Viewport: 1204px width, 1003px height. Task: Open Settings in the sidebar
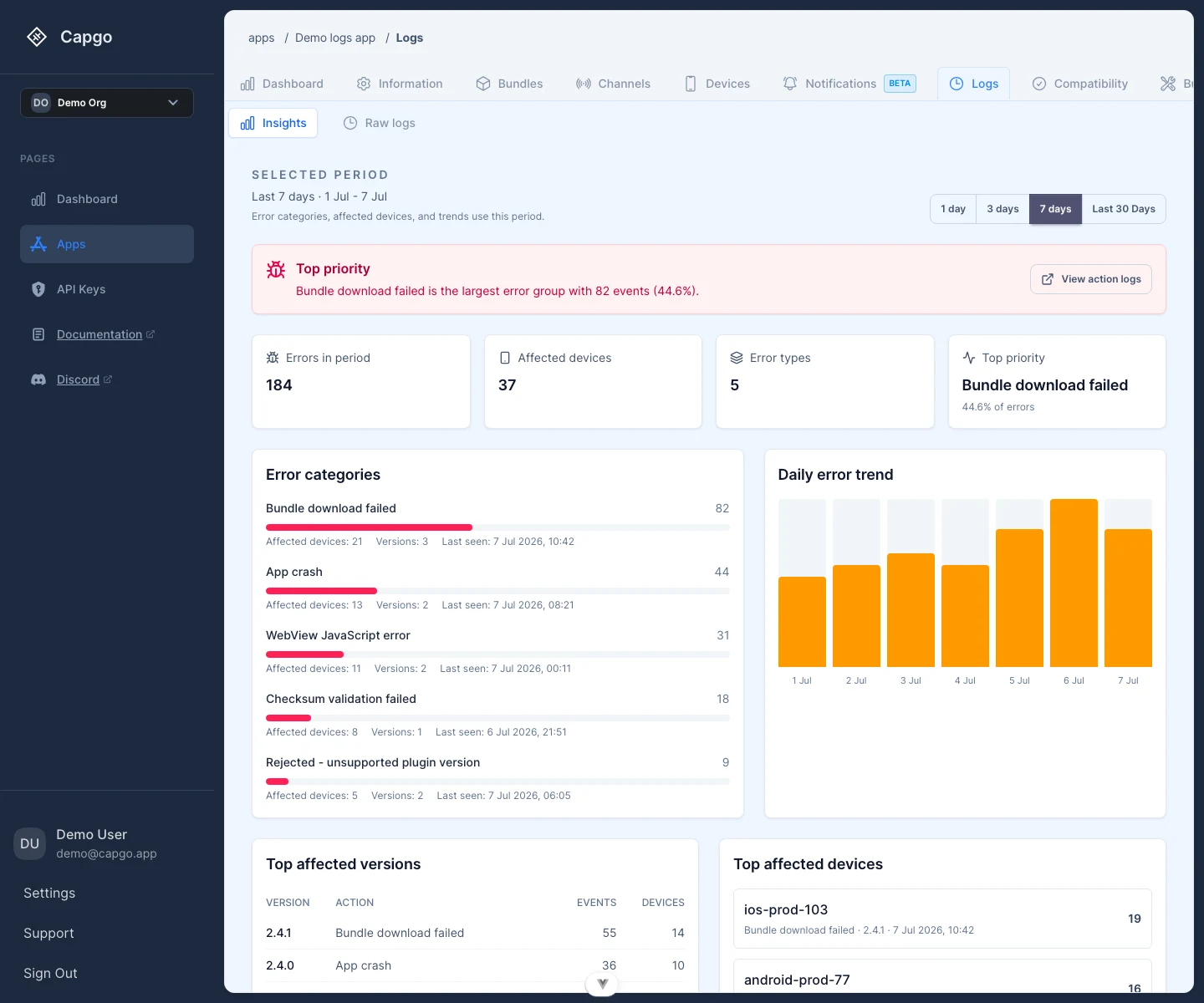pos(49,893)
